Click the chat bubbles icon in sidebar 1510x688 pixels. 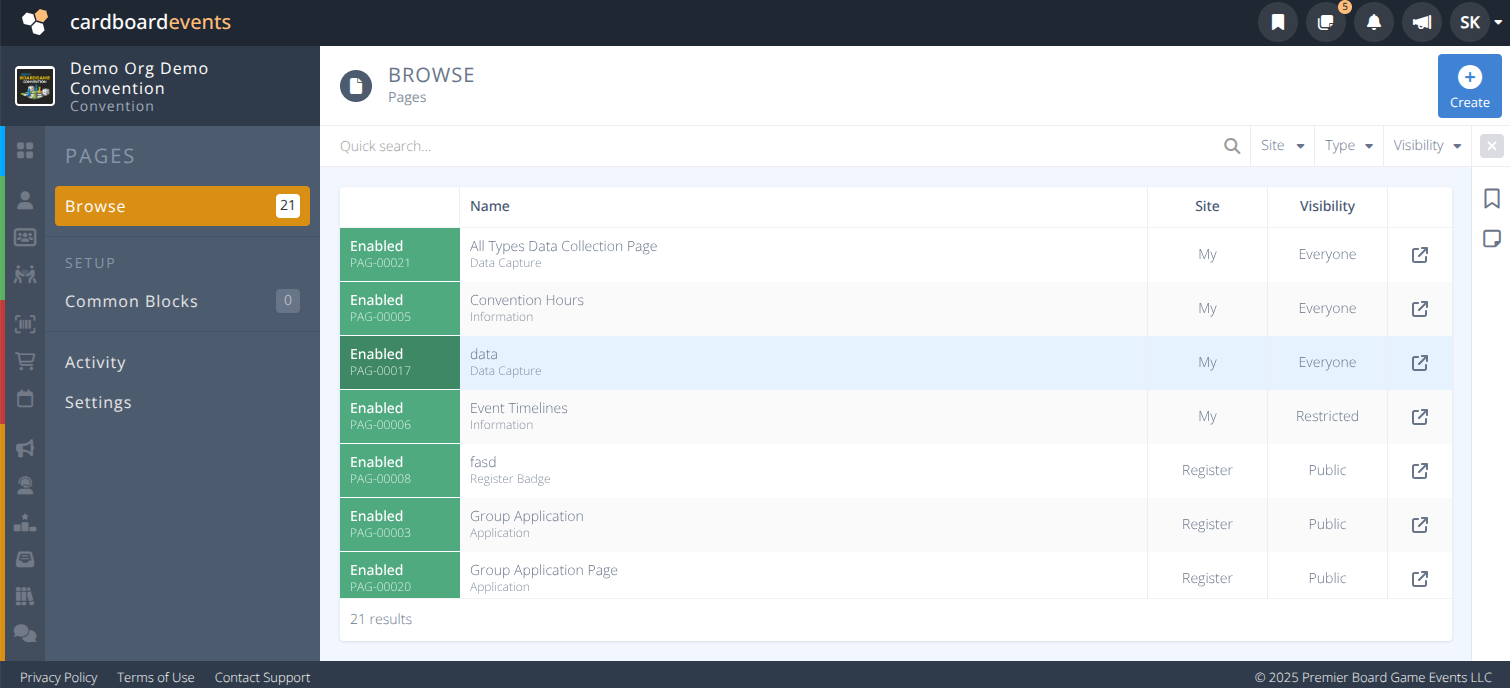pyautogui.click(x=25, y=633)
